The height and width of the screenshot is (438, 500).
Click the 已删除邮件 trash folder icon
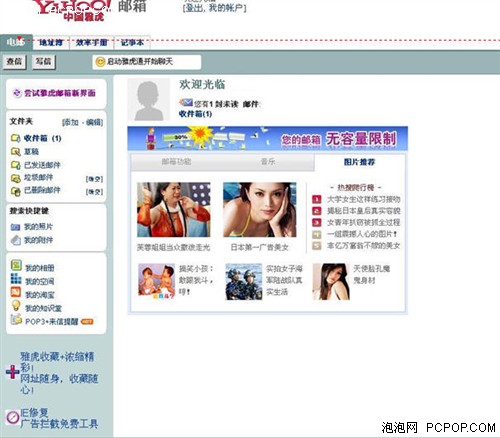16,191
